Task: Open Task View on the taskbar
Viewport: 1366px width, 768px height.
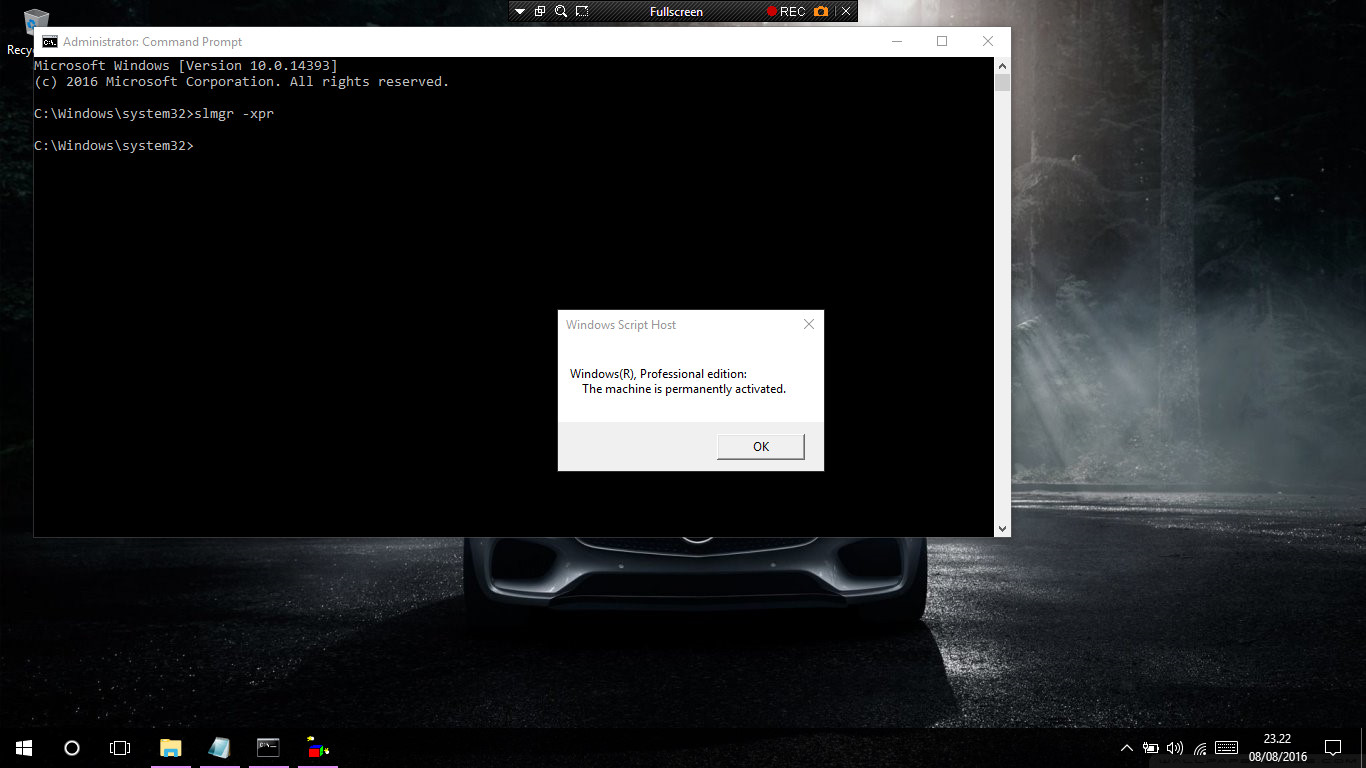Action: (x=120, y=747)
